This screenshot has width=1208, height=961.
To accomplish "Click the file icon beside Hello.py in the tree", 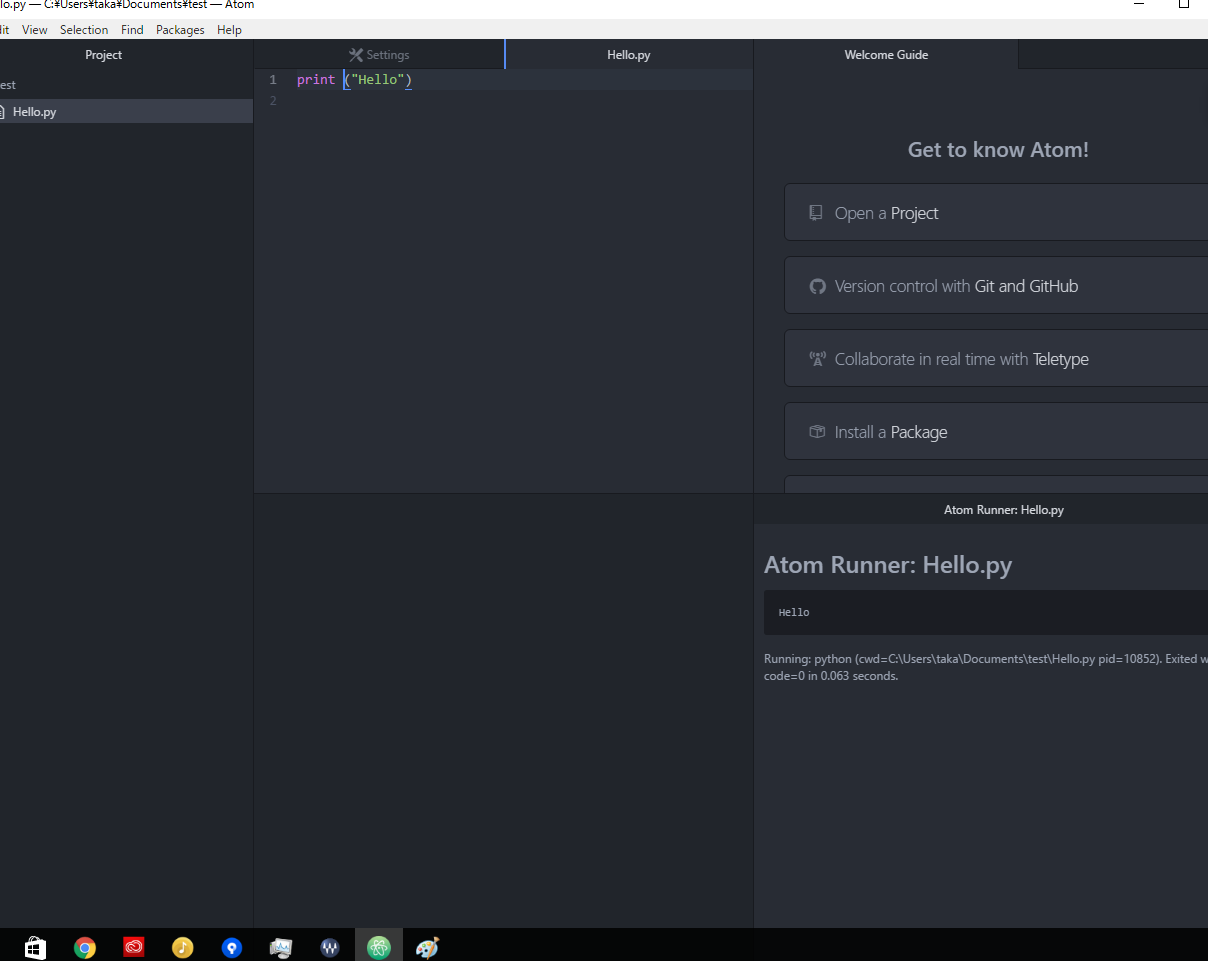I will point(2,112).
